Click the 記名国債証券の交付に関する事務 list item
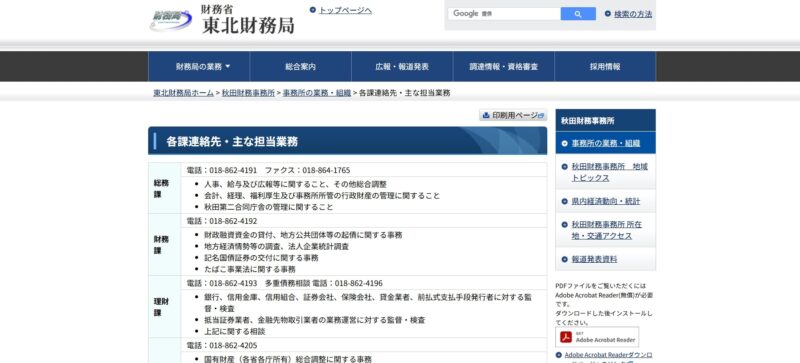 coord(261,258)
